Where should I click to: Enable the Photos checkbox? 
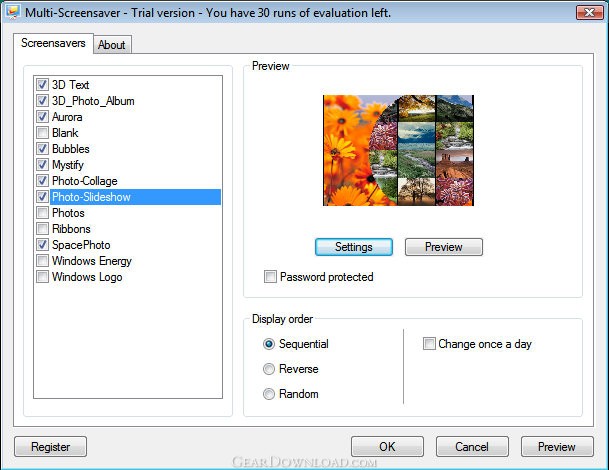pyautogui.click(x=42, y=212)
